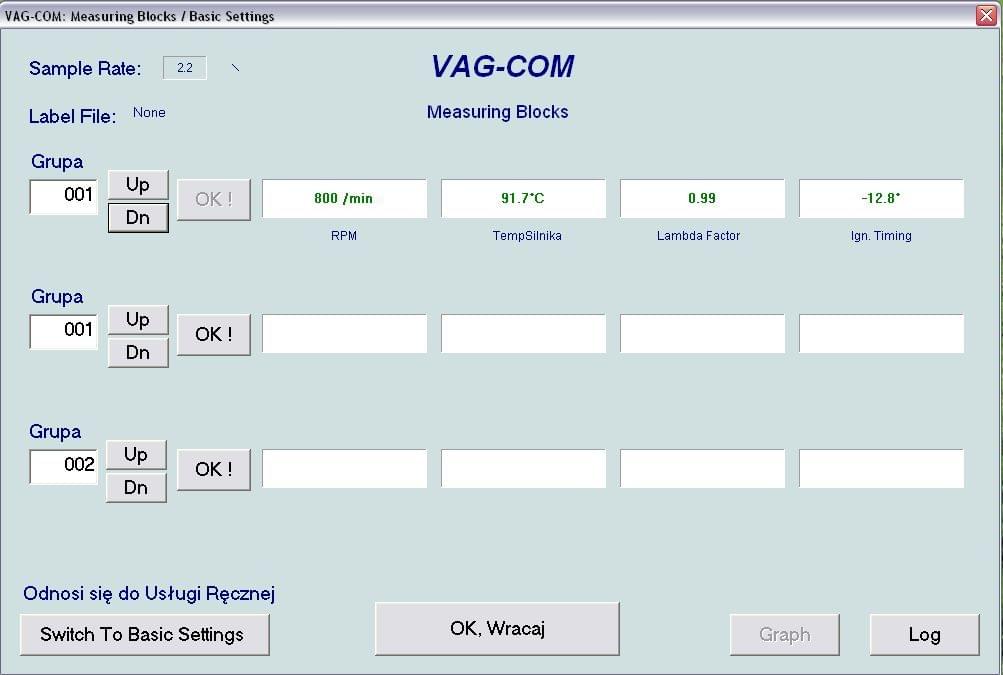Open the Log button
Screen dimensions: 1003x675
(924, 635)
